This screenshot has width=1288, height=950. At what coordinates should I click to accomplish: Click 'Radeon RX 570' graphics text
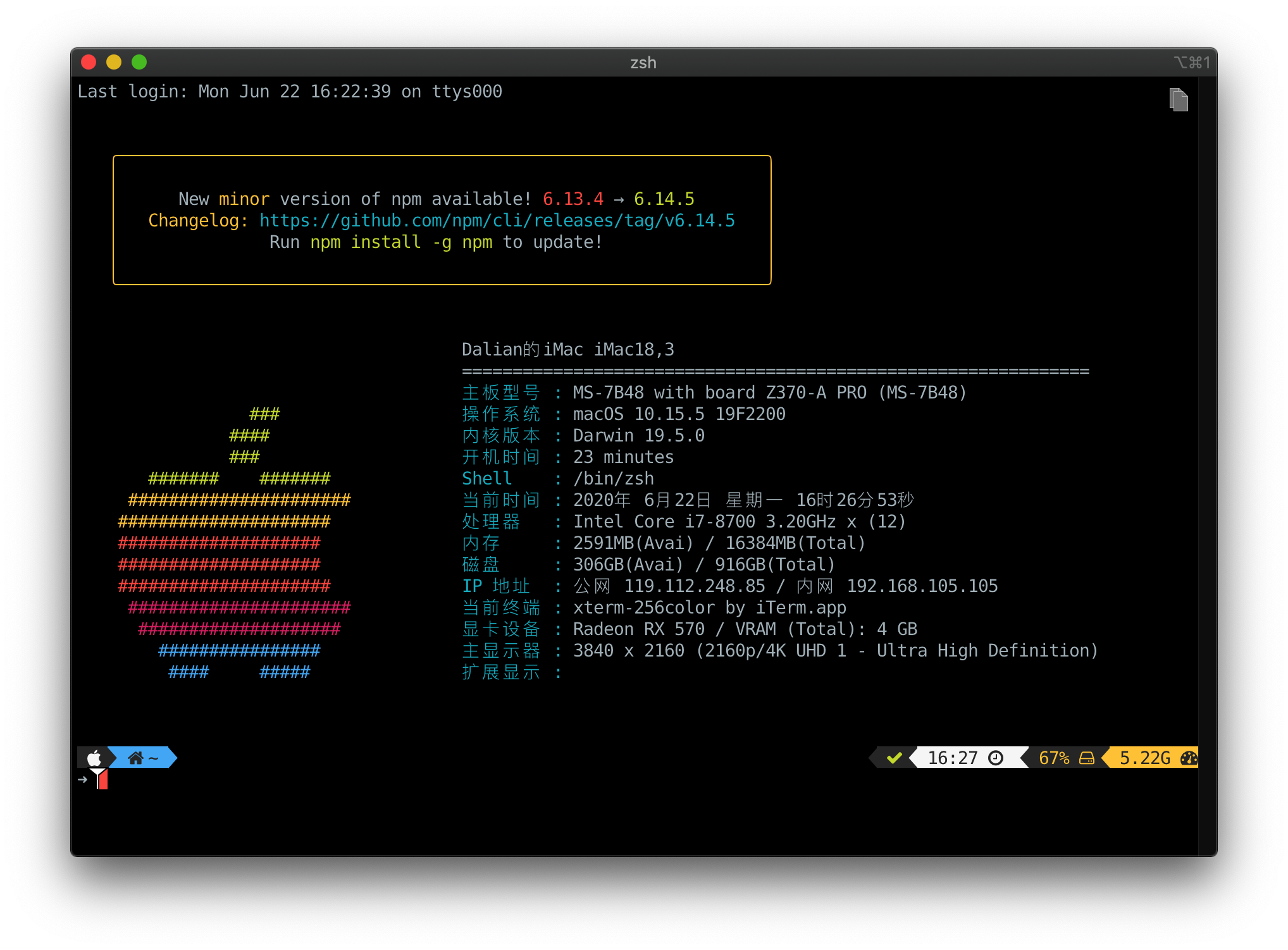click(639, 629)
